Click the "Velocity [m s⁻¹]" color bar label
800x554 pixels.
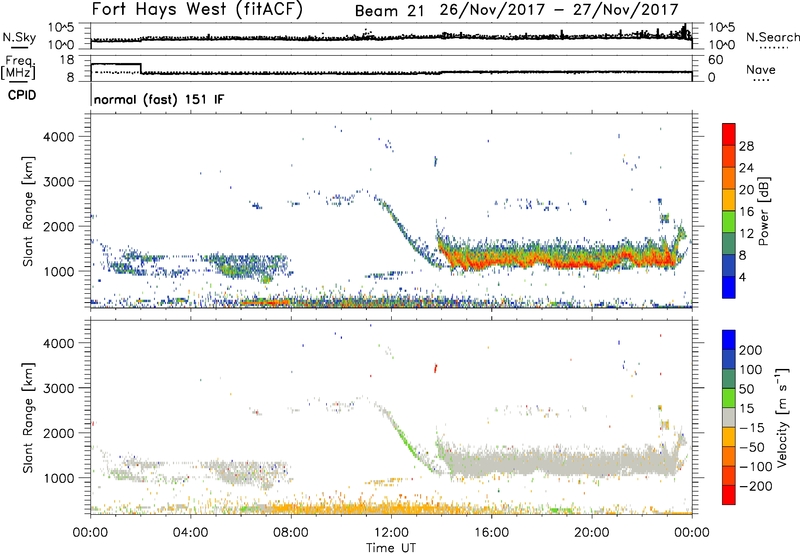(783, 417)
